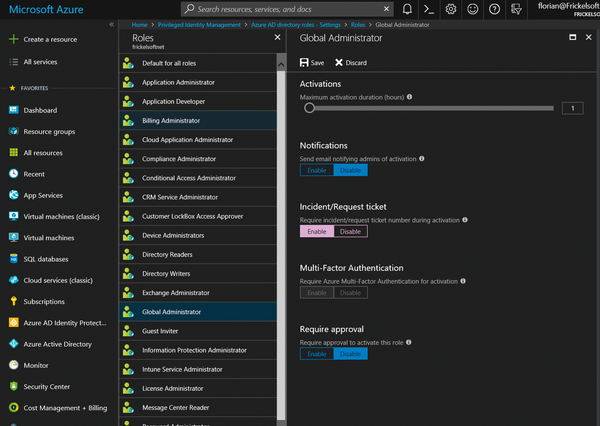Click the activation duration hours value box
This screenshot has width=600, height=426.
(x=572, y=108)
